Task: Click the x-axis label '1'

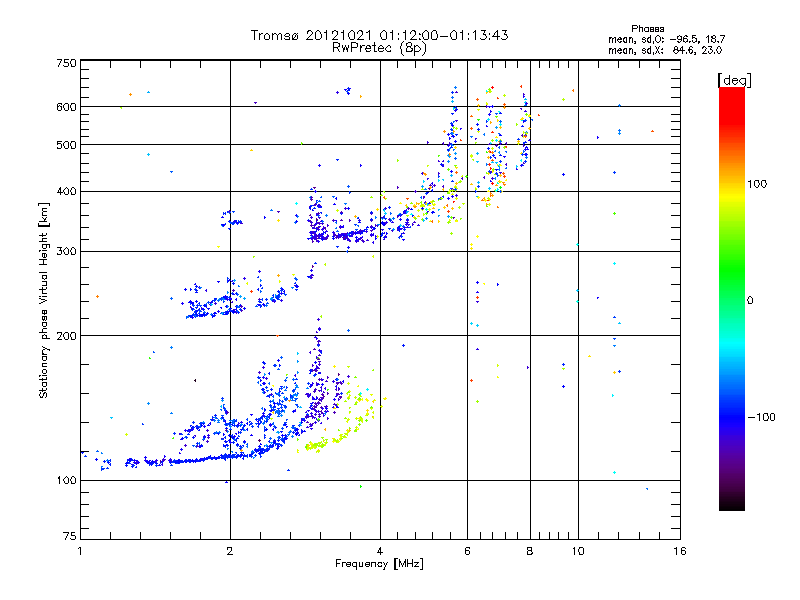Action: pyautogui.click(x=80, y=551)
